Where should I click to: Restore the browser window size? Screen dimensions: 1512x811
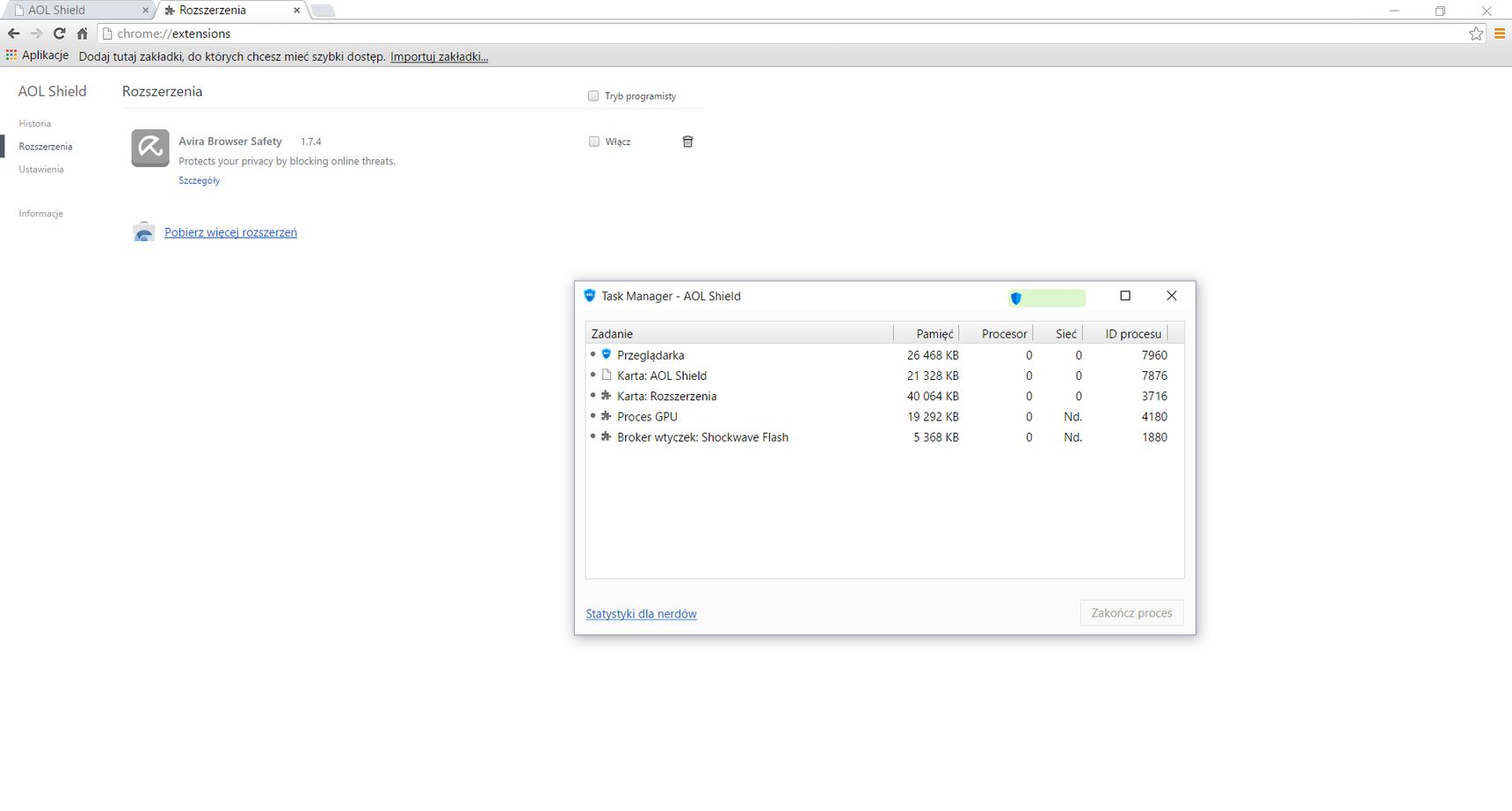pyautogui.click(x=1440, y=11)
